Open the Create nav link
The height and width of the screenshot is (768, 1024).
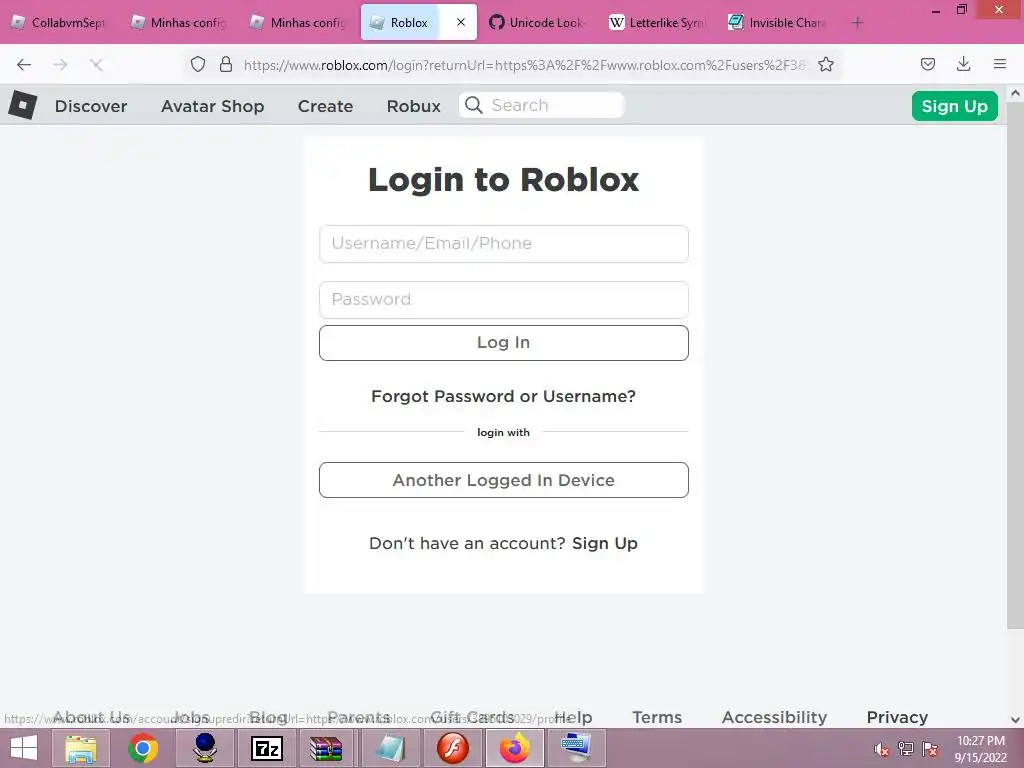325,106
